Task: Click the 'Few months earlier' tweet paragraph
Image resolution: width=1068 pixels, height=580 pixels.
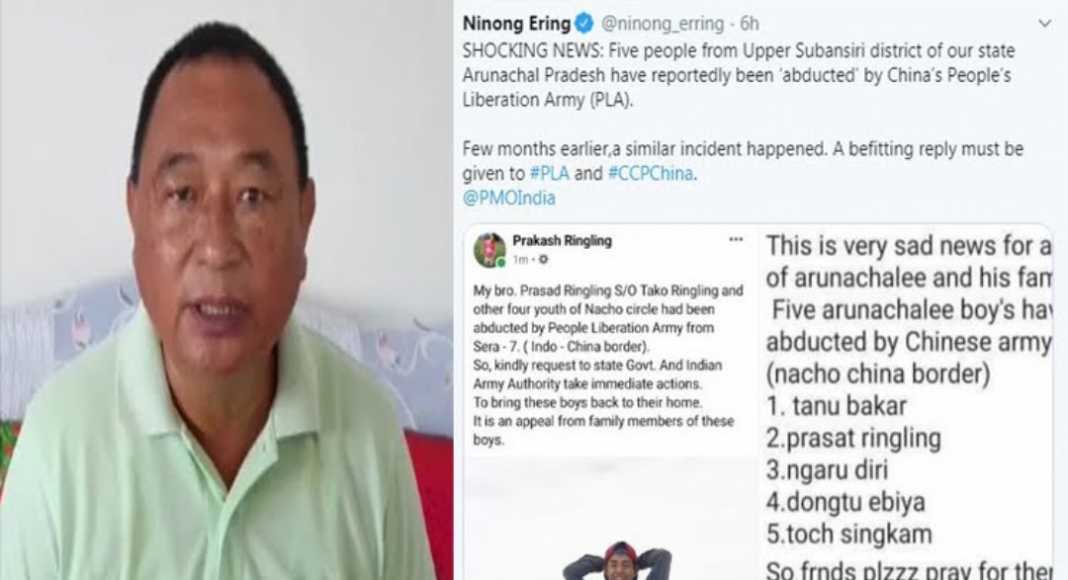Action: pos(742,161)
